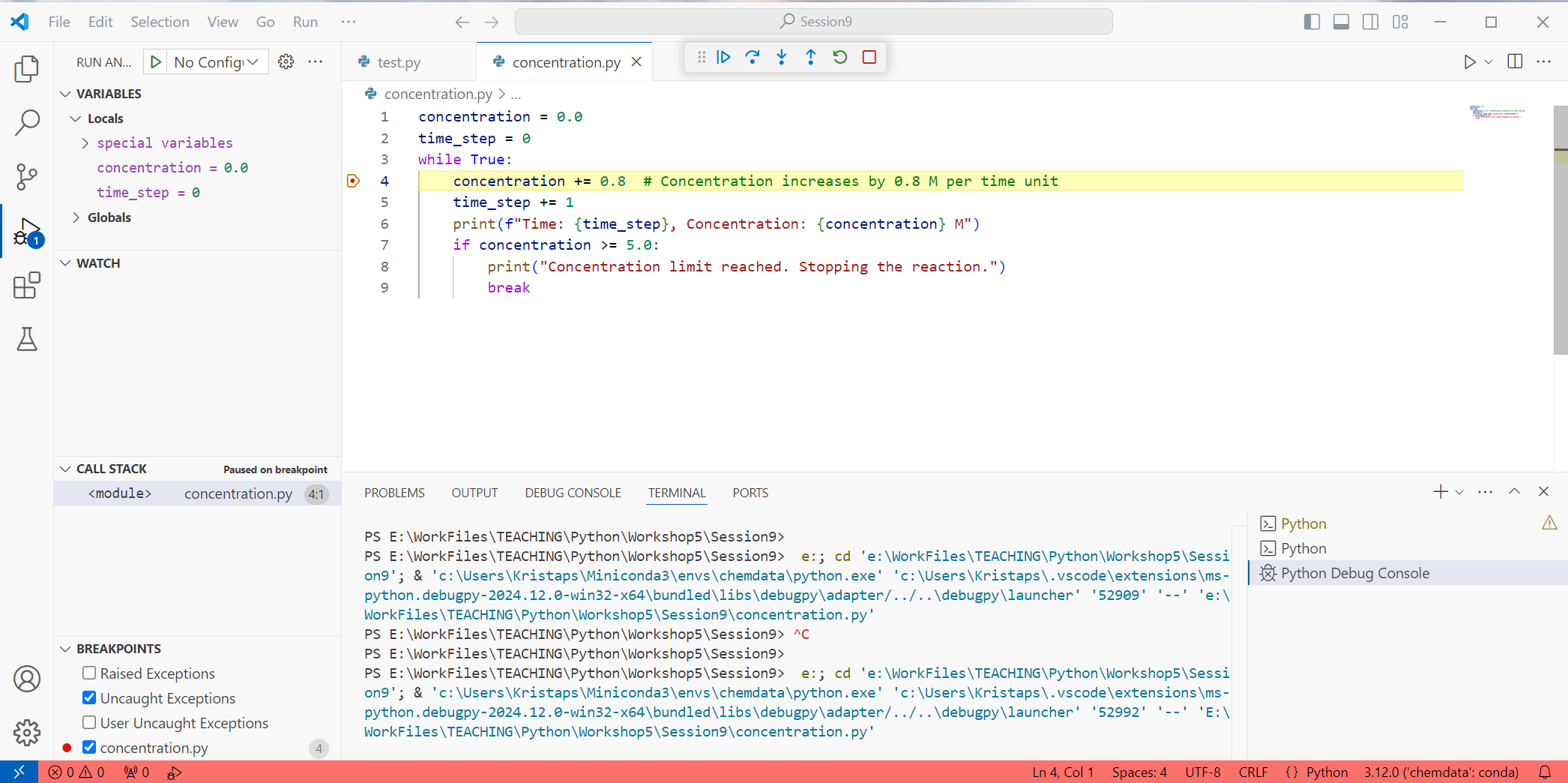Toggle the bottom panel layout icon
The width and height of the screenshot is (1568, 783).
(x=1342, y=22)
